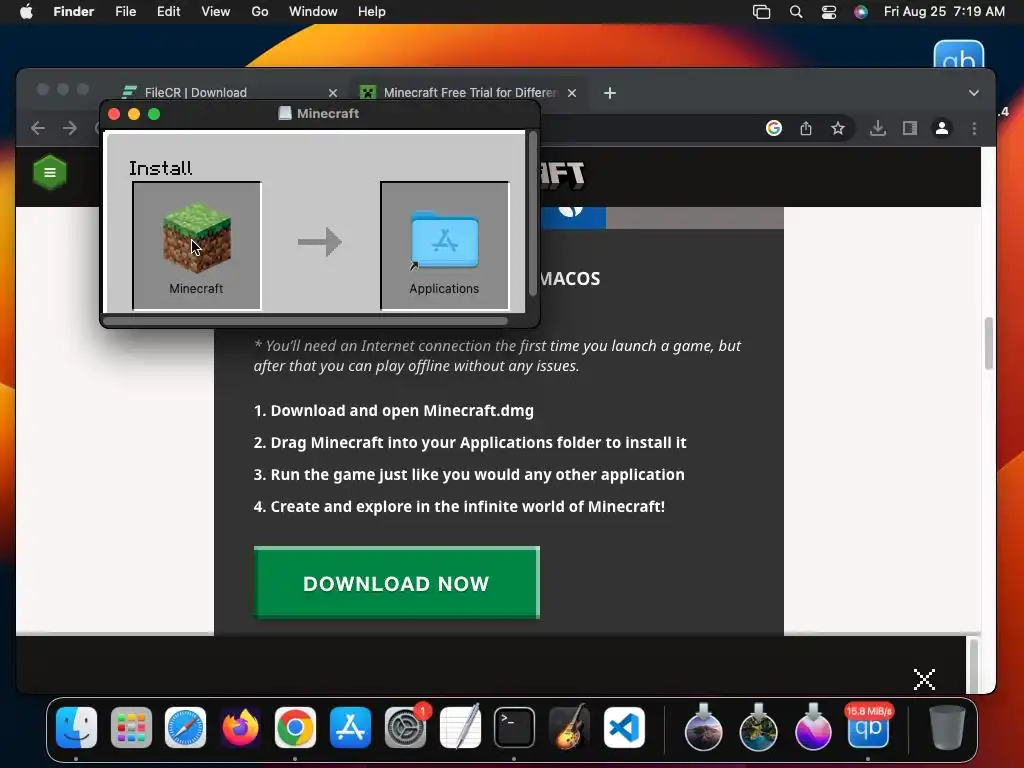1024x768 pixels.
Task: Expand the tab search chevron
Action: click(x=974, y=93)
